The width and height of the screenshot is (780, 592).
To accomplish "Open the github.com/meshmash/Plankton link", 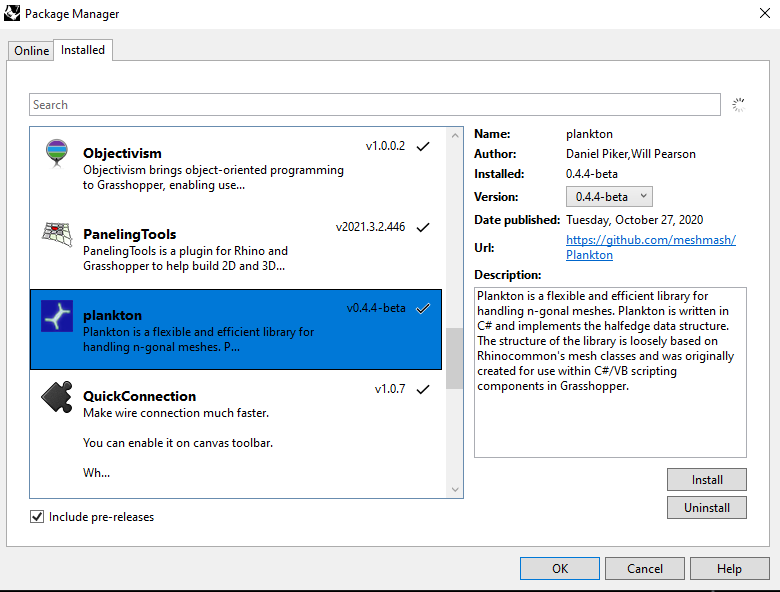I will pyautogui.click(x=651, y=247).
